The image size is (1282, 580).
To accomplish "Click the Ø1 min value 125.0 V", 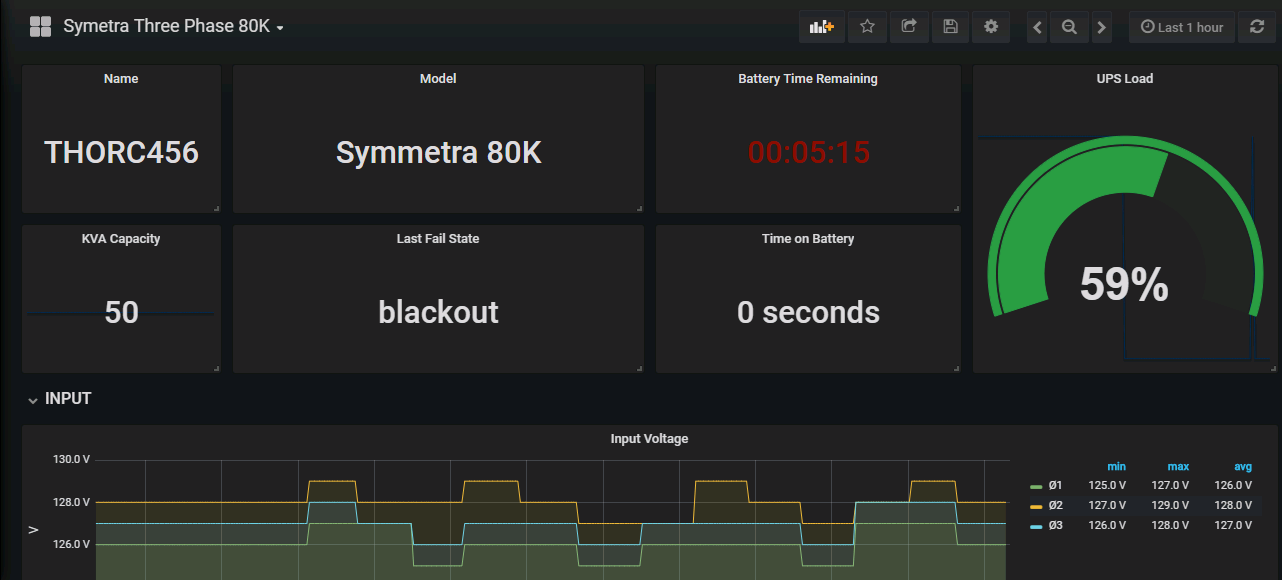I will 1107,486.
